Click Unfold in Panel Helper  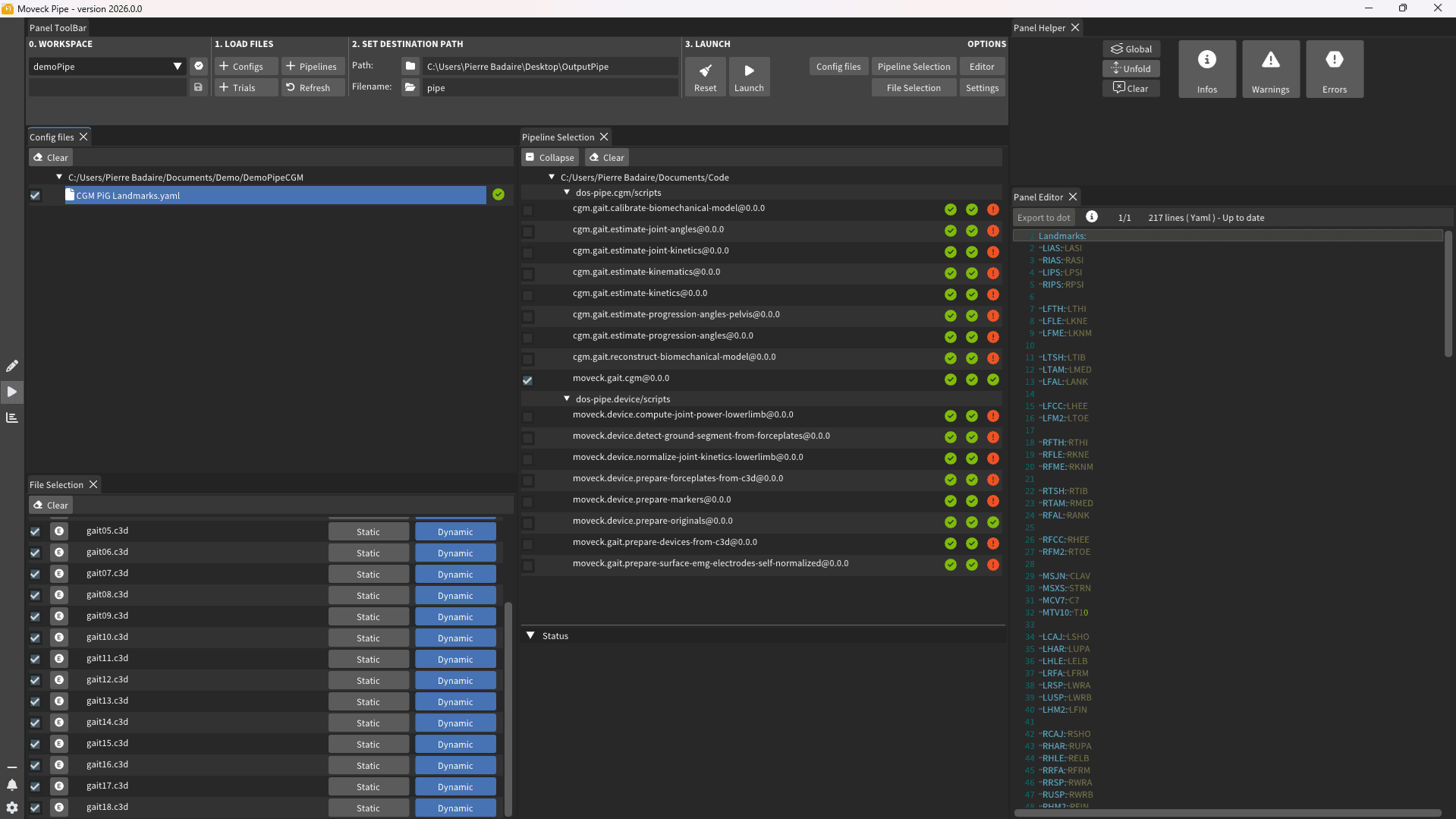[x=1131, y=68]
